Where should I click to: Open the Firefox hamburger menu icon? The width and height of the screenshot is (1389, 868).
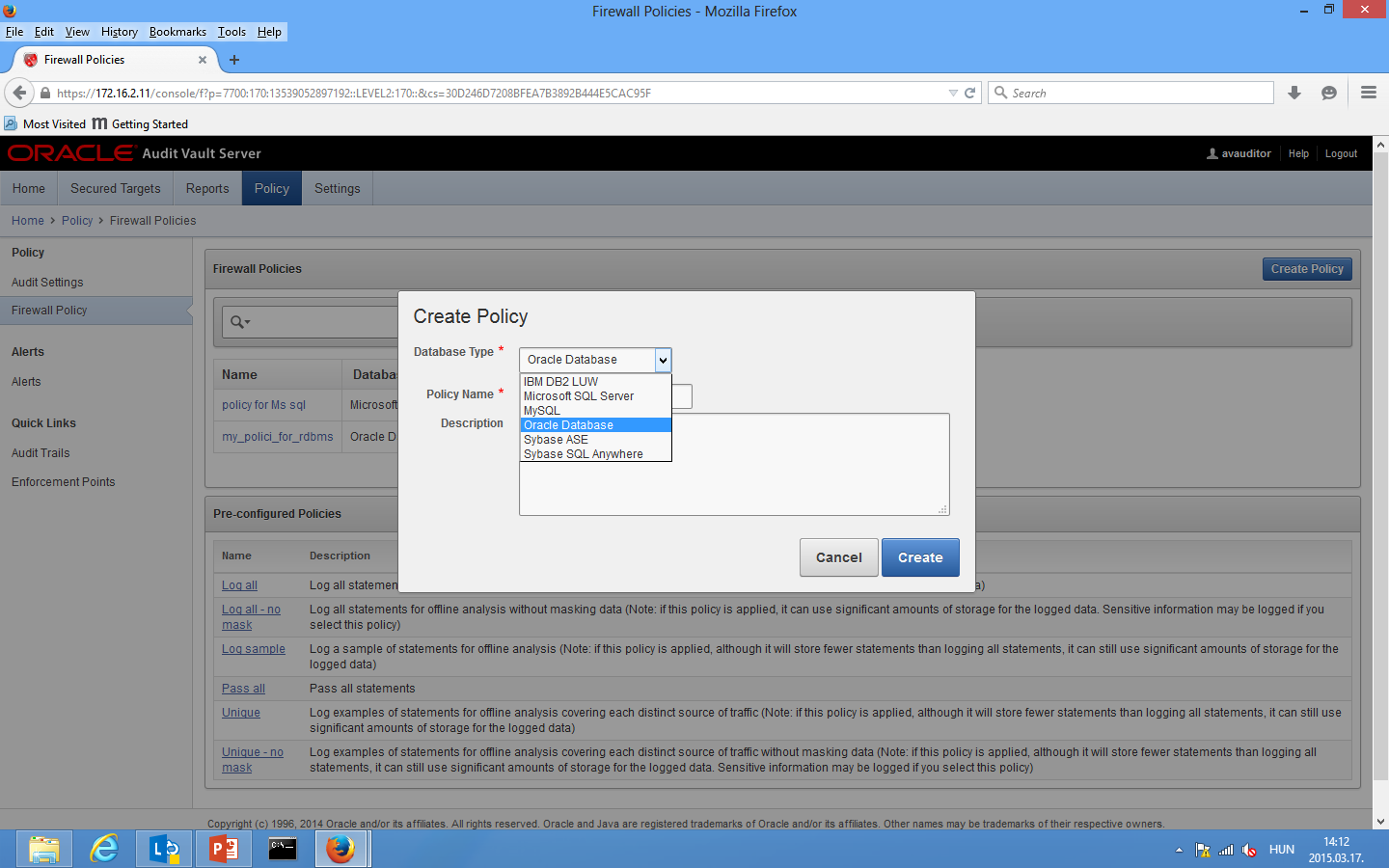(1368, 93)
